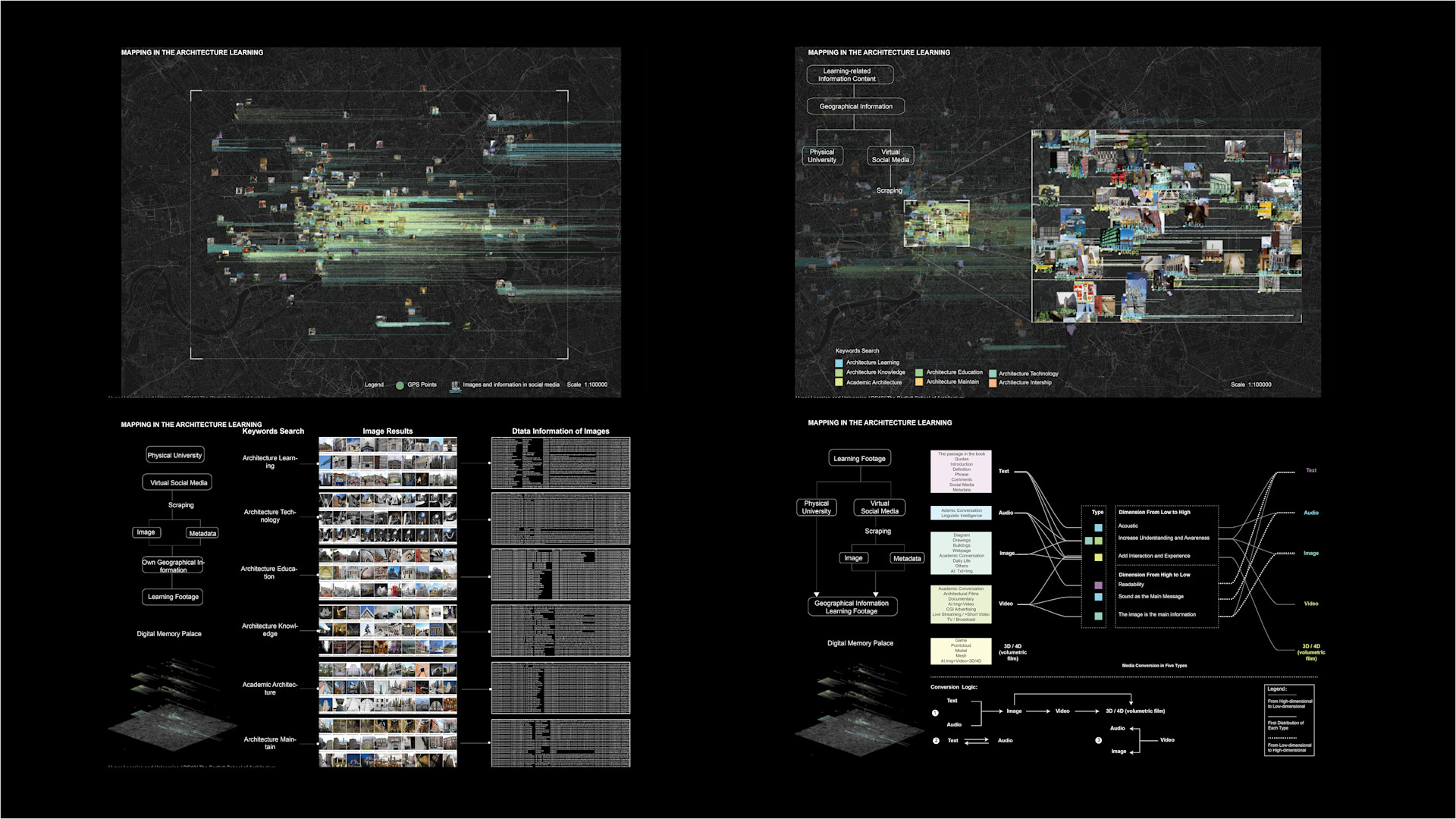Image resolution: width=1456 pixels, height=819 pixels.
Task: Click the yellow Add Interaction type square
Action: point(1098,557)
